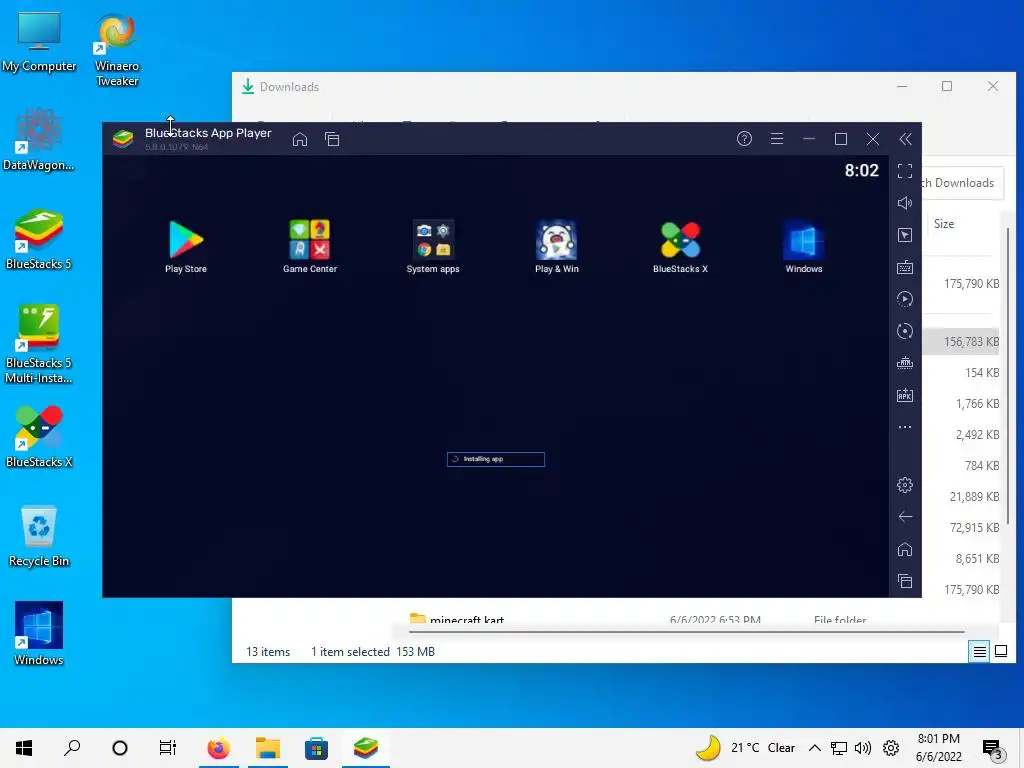Image resolution: width=1024 pixels, height=768 pixels.
Task: Click the Size column header in Downloads
Action: click(x=944, y=224)
